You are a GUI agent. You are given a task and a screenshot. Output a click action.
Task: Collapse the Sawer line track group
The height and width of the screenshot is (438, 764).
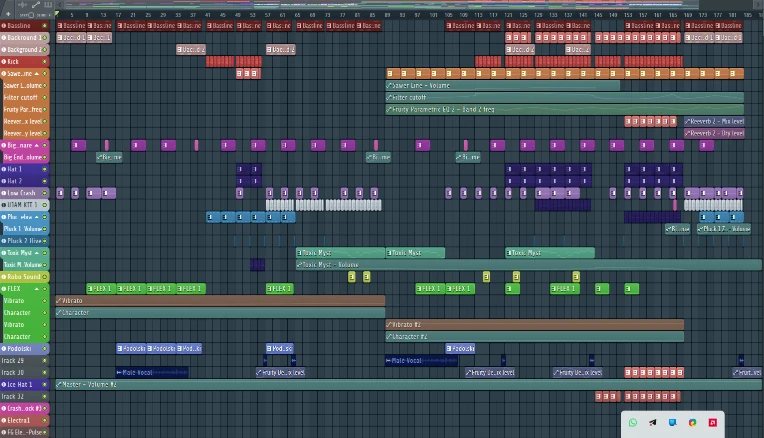point(37,74)
